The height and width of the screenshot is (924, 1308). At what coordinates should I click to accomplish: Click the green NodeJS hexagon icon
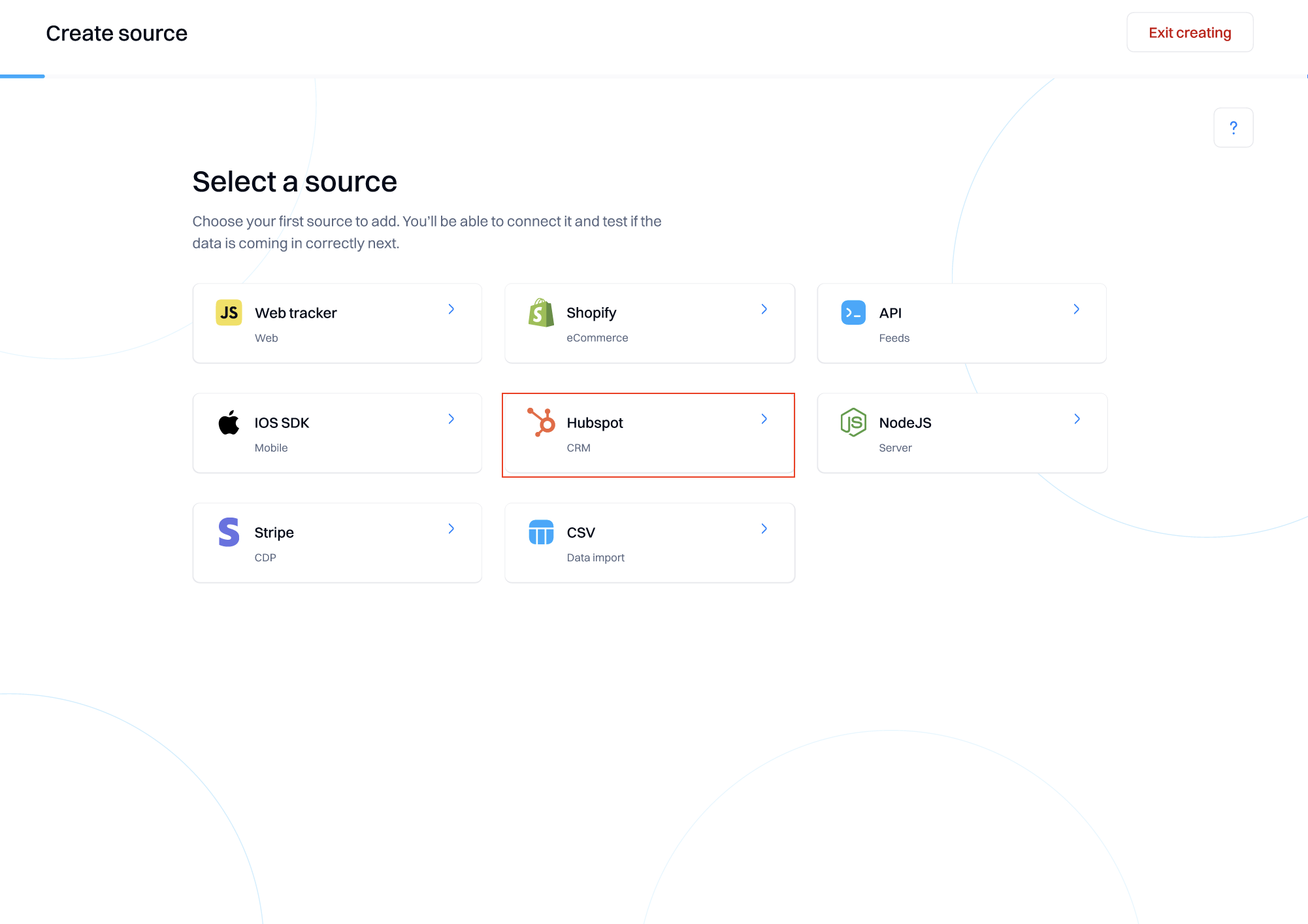(853, 422)
